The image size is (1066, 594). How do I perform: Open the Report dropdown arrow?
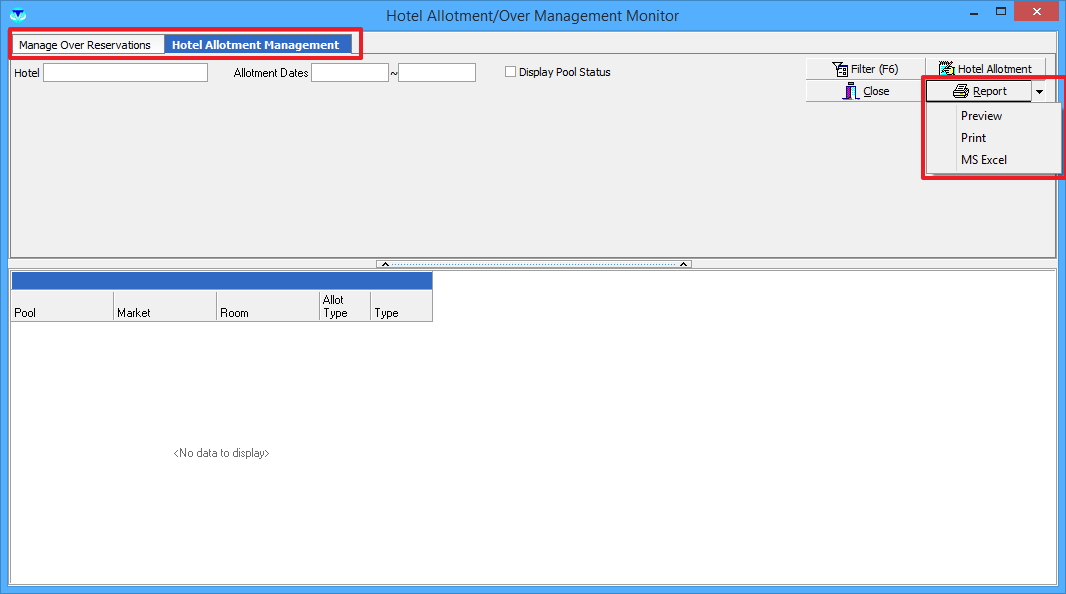pyautogui.click(x=1040, y=91)
